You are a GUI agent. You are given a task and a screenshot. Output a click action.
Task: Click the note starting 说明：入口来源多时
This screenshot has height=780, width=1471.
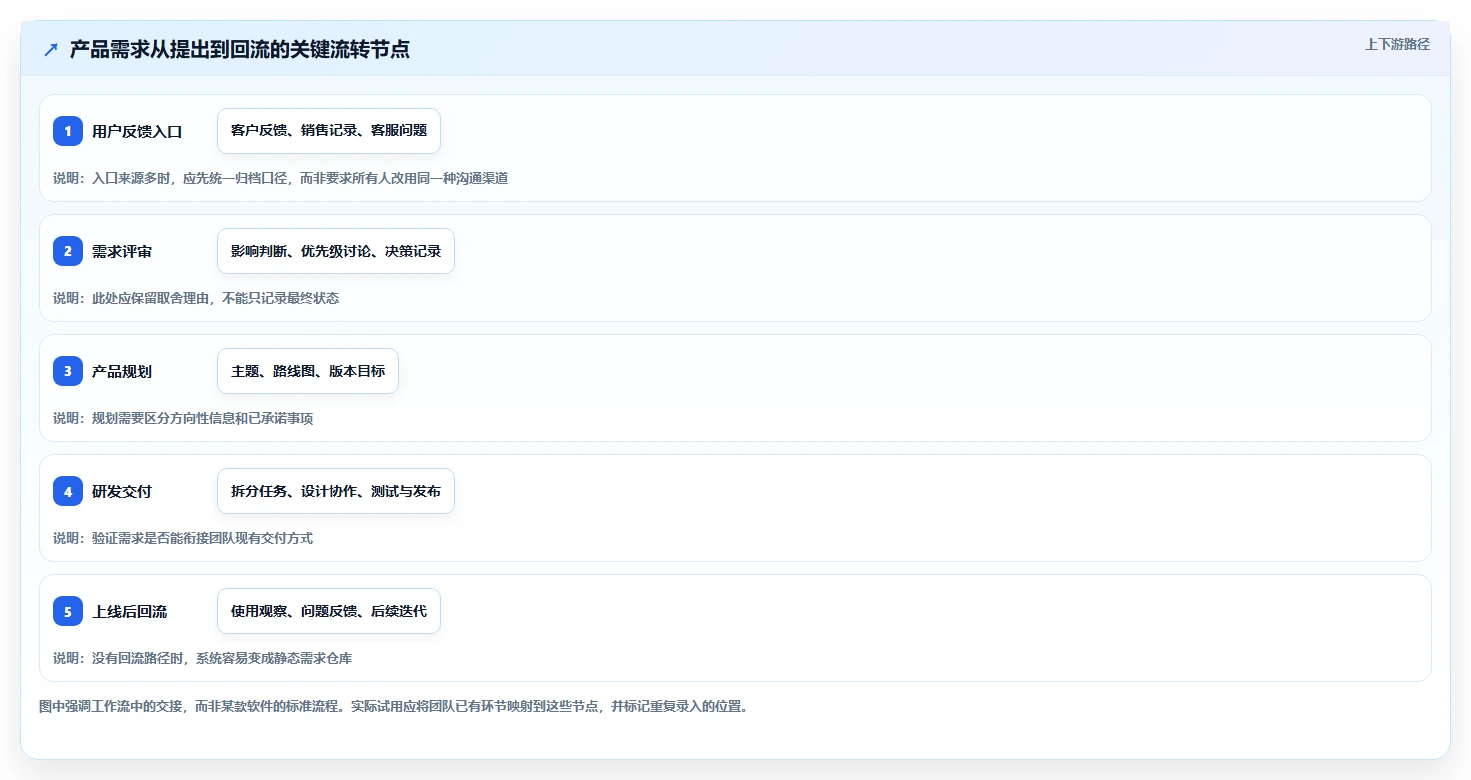281,178
